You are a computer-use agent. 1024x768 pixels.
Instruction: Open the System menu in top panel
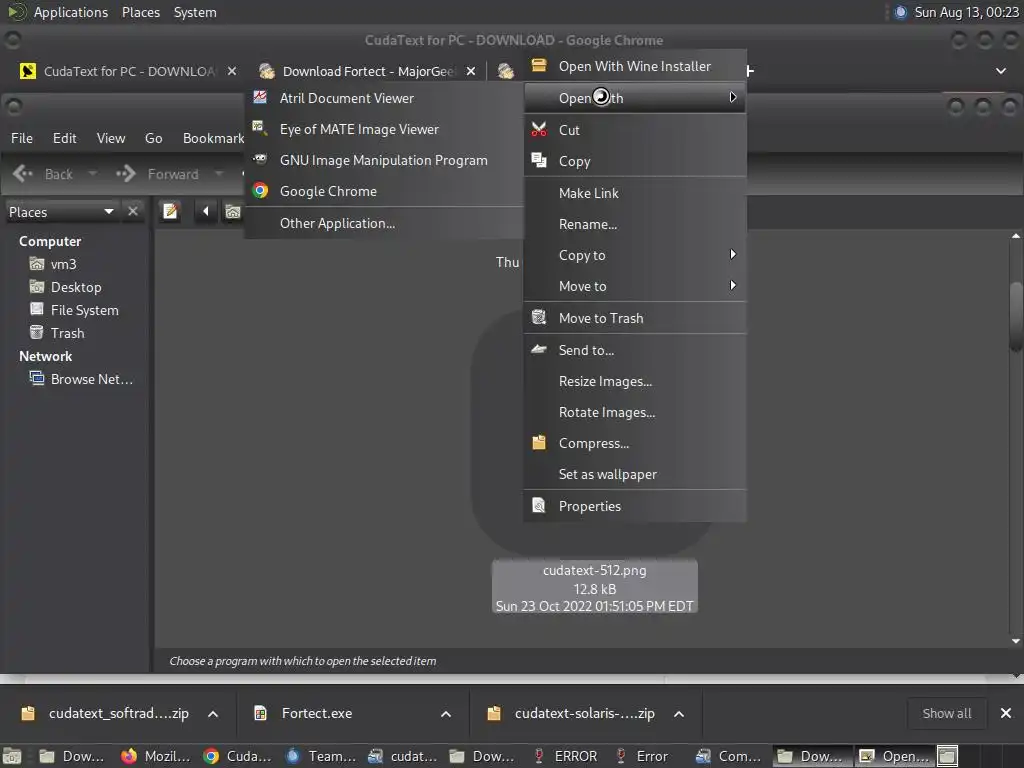coord(195,12)
